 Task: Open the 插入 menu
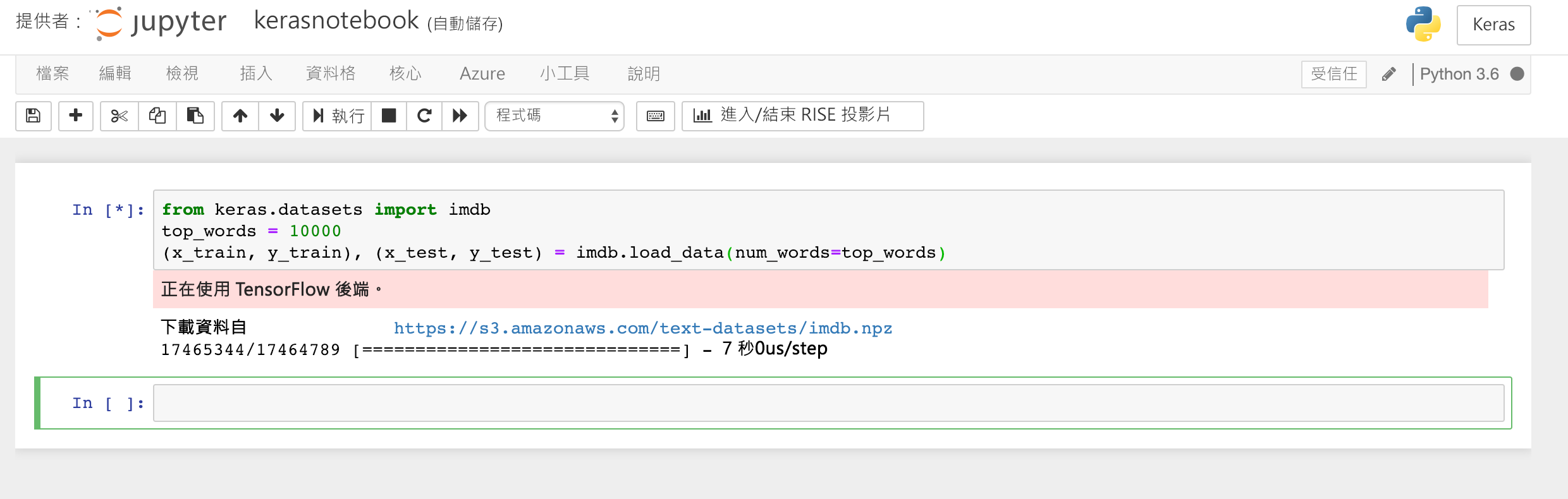pyautogui.click(x=256, y=74)
